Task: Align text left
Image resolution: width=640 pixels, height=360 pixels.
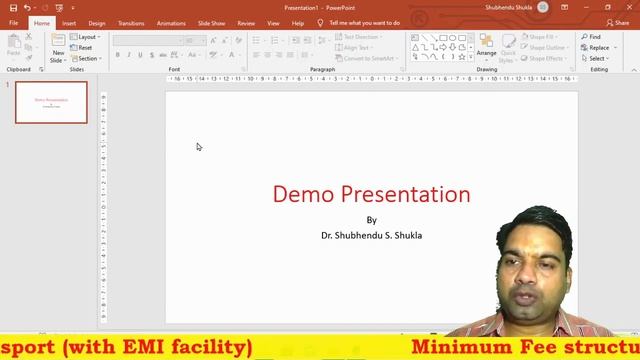Action: (256, 55)
